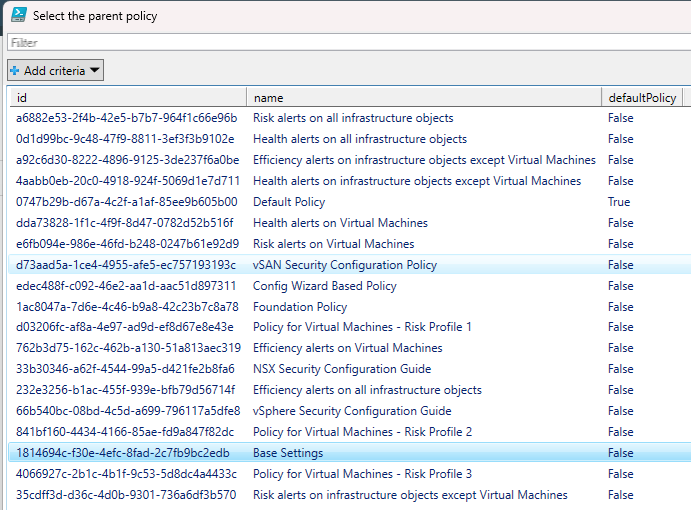Select the Foundation Policy entry
This screenshot has height=510, width=691.
pyautogui.click(x=300, y=307)
